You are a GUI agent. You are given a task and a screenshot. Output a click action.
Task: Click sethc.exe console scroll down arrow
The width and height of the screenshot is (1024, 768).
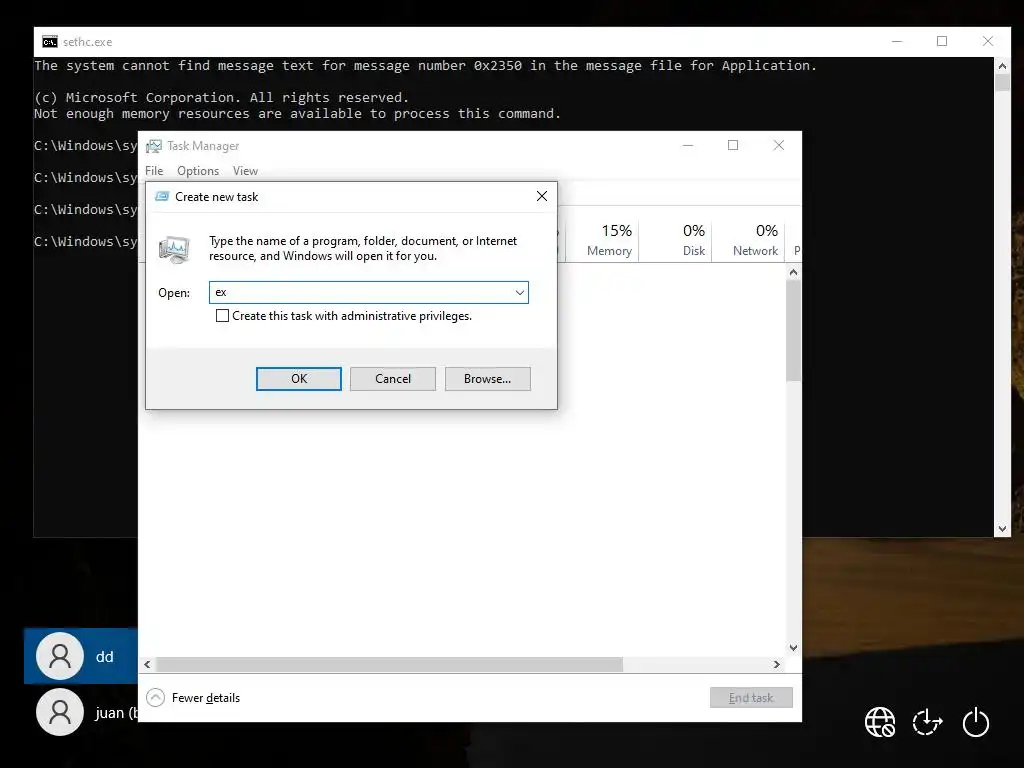[x=1002, y=529]
